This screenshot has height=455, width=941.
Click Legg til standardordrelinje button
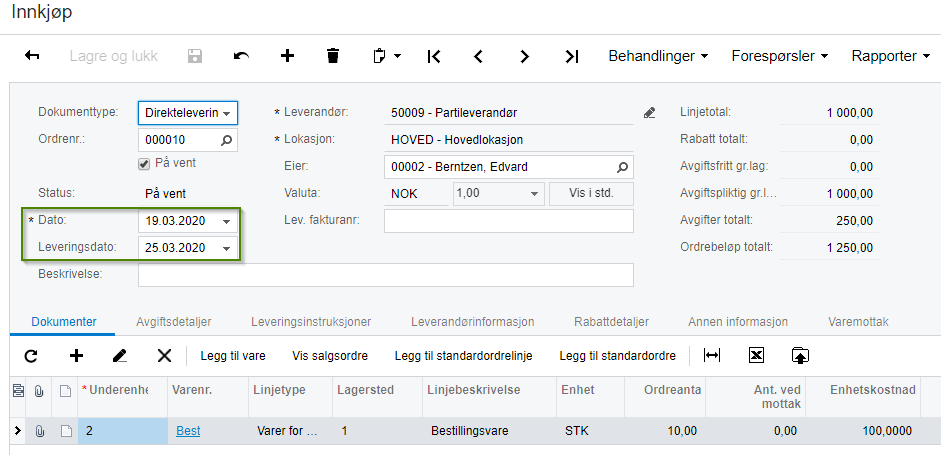pos(463,356)
